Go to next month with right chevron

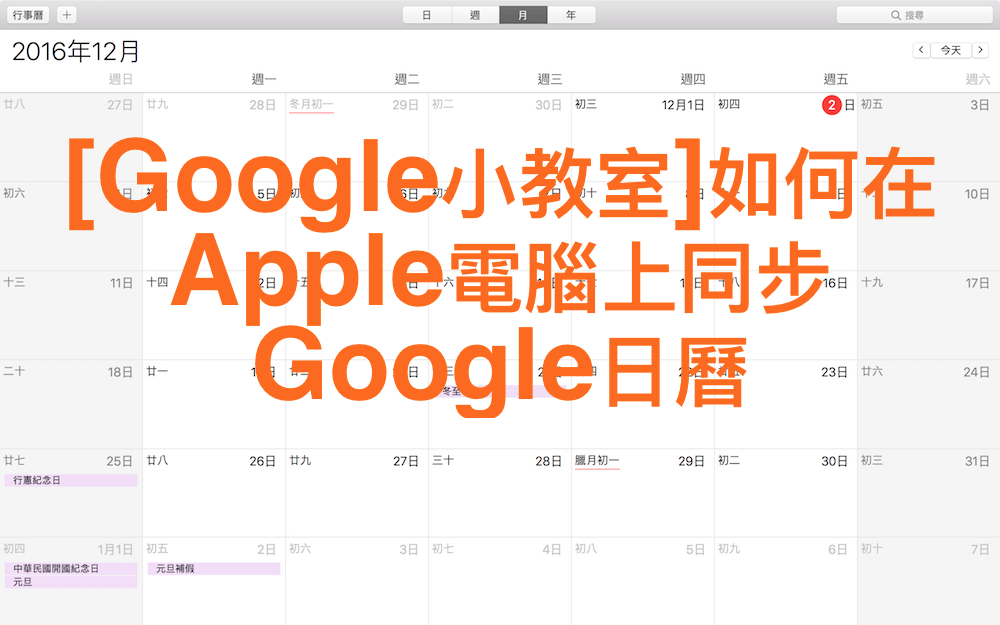[980, 50]
